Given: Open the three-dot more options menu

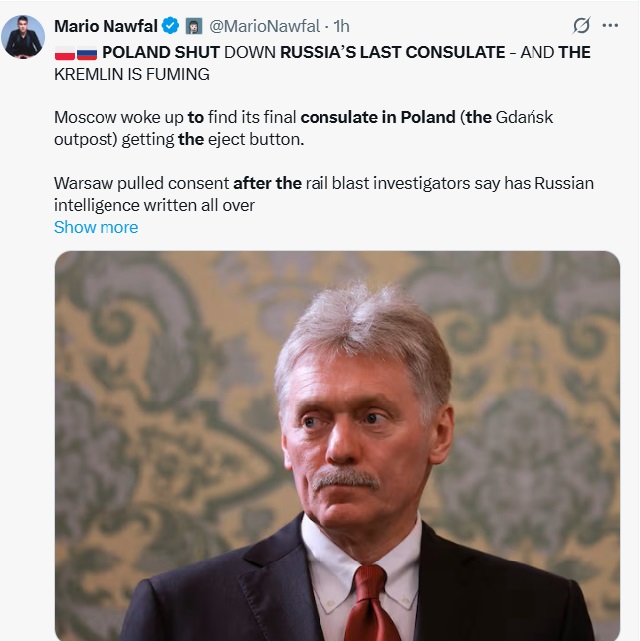Looking at the screenshot, I should click(x=611, y=26).
